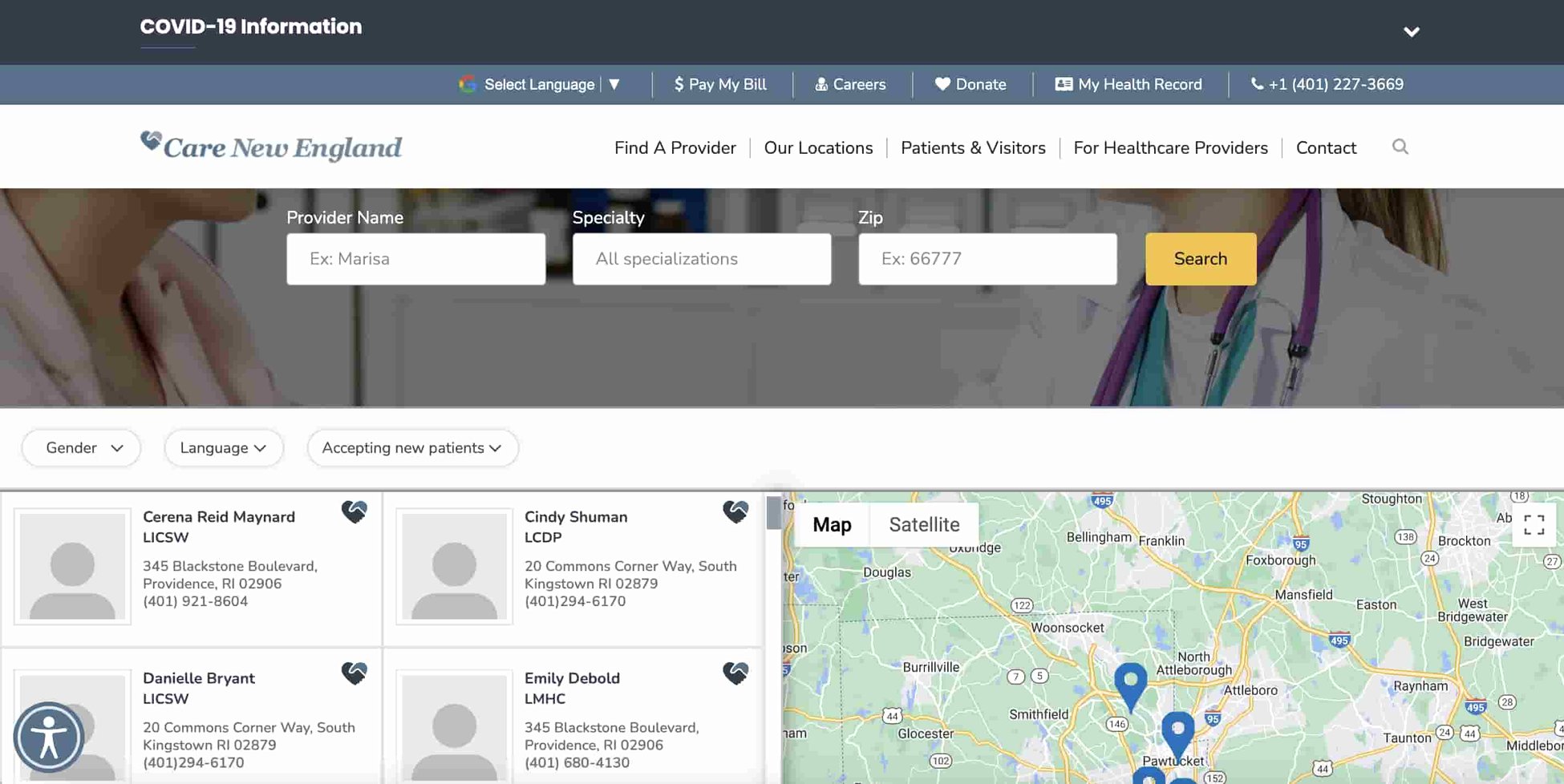This screenshot has width=1564, height=784.
Task: Click the Google translate logo icon
Action: 468,84
